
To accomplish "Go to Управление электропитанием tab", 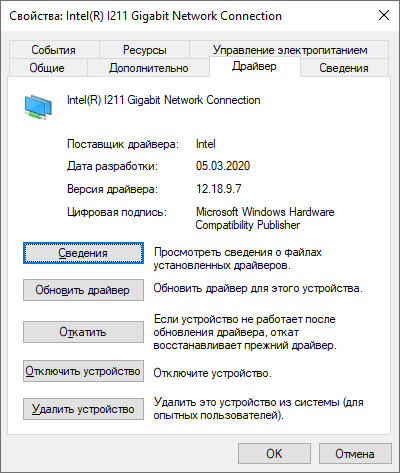I will (289, 50).
